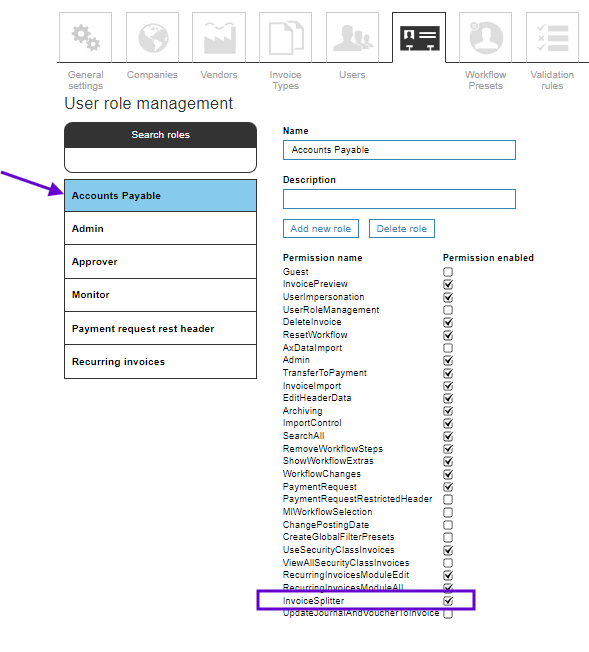Select the Admin role in list

point(161,228)
